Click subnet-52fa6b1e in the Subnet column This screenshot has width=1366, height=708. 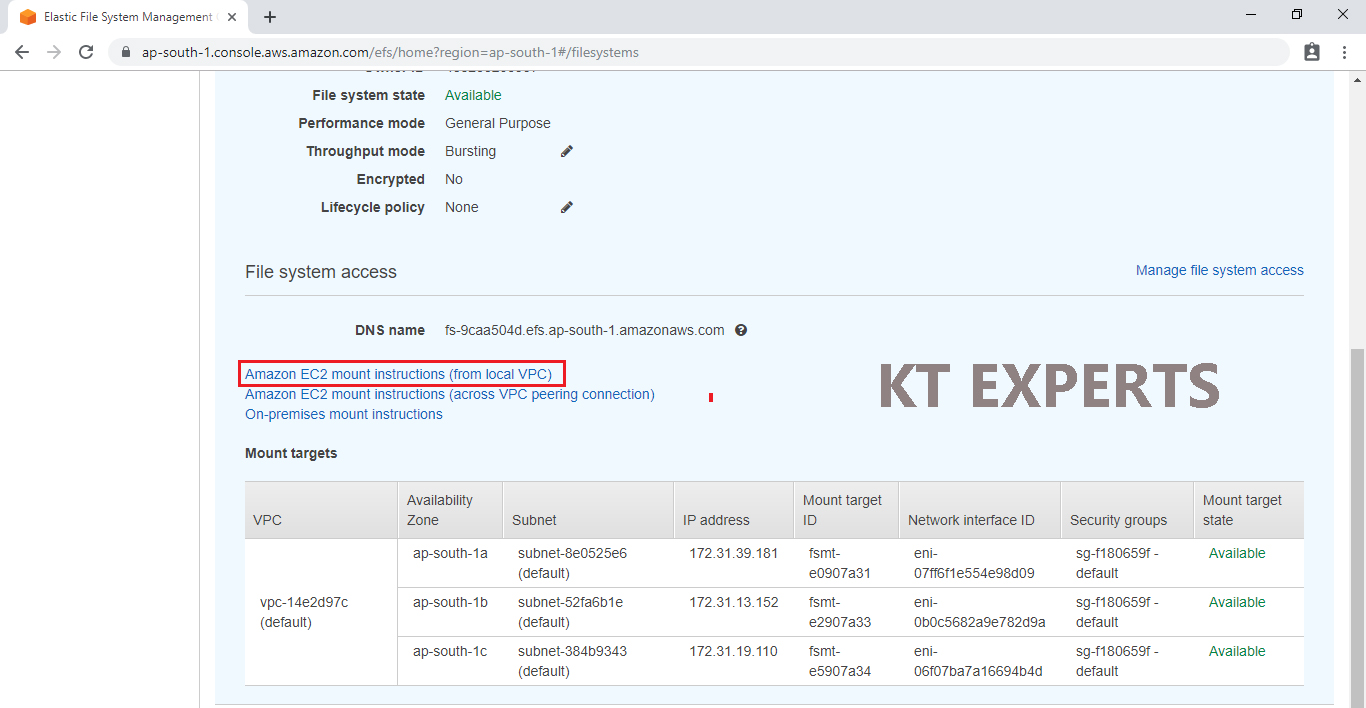[x=570, y=602]
